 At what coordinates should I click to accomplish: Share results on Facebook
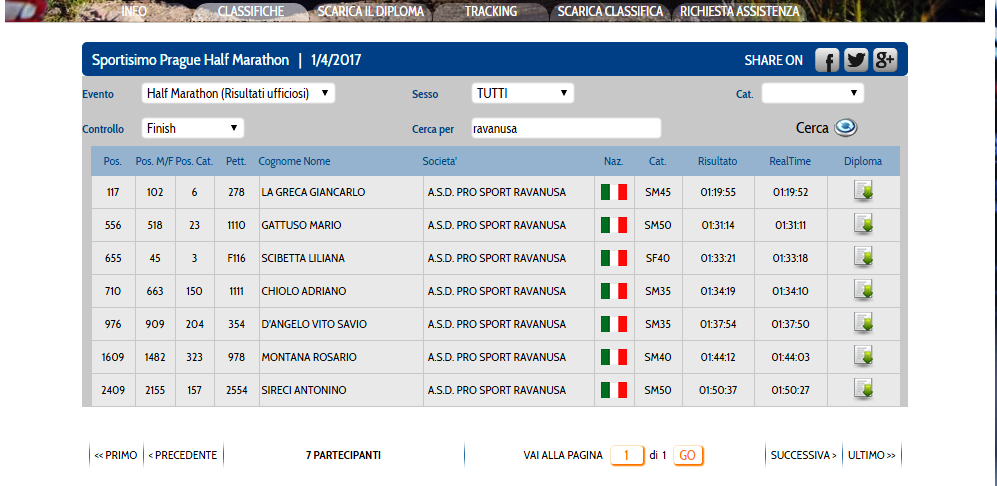coord(826,60)
